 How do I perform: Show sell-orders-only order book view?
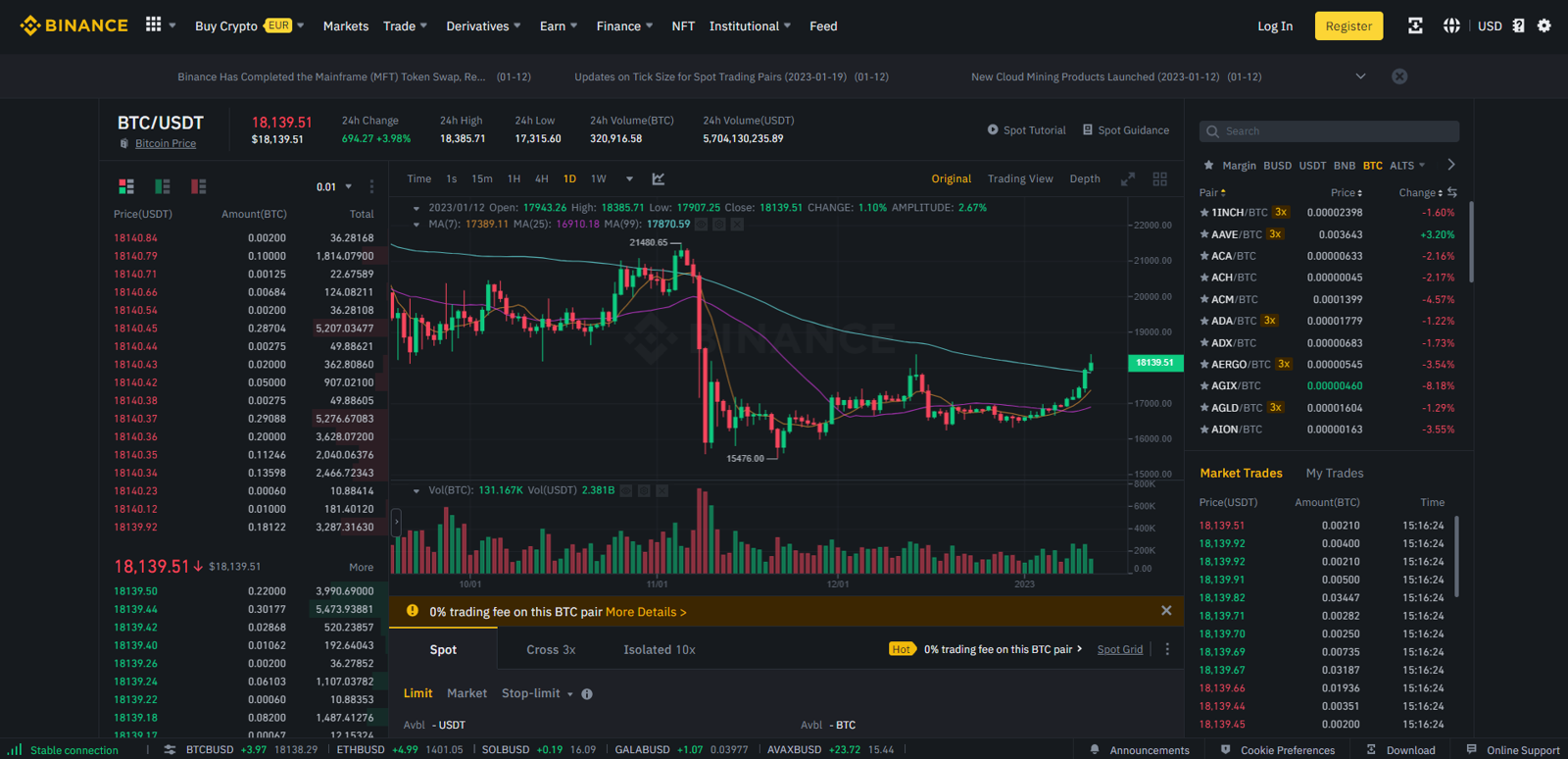[x=199, y=186]
